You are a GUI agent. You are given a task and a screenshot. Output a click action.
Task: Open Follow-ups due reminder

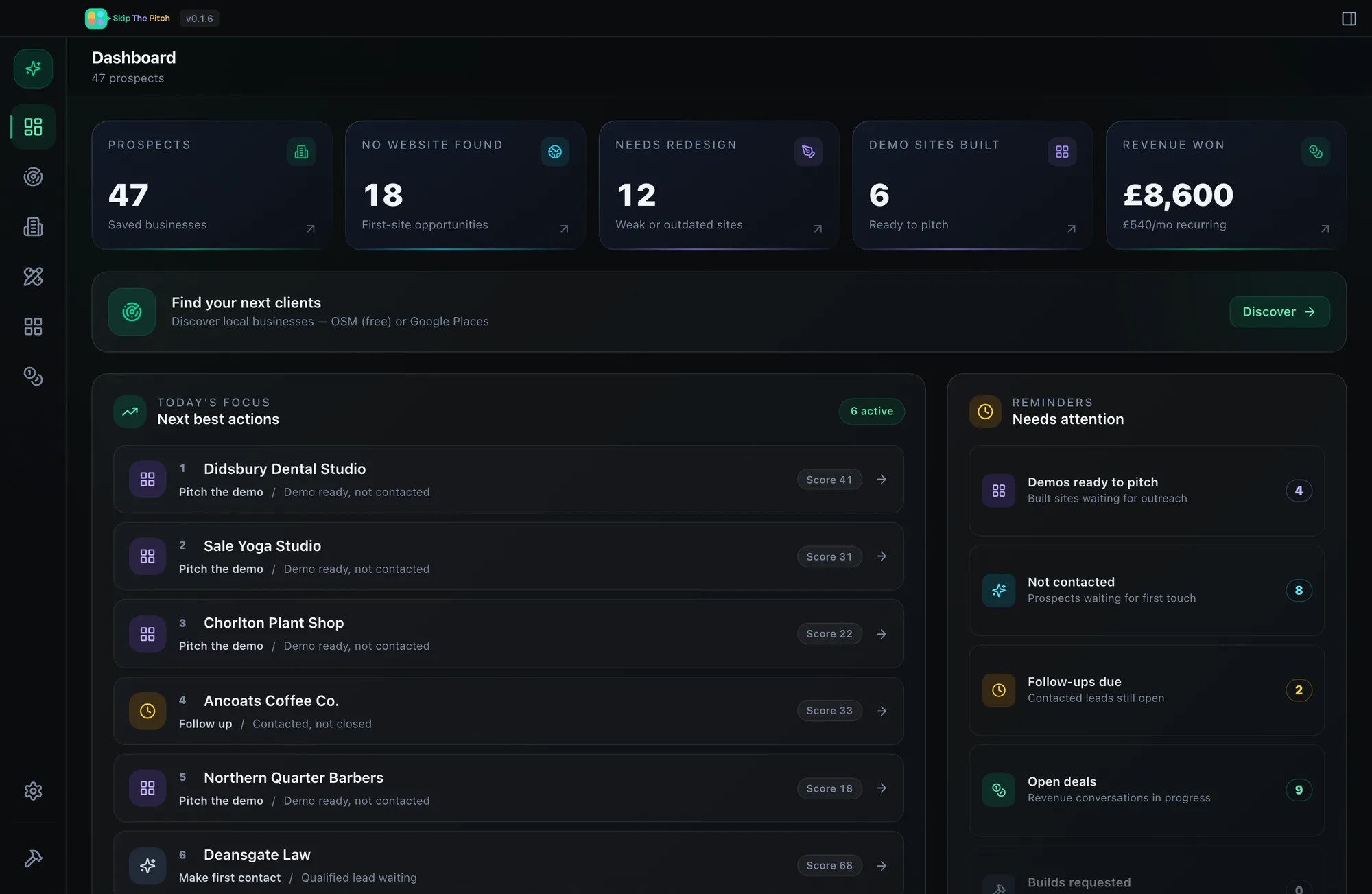pyautogui.click(x=1146, y=690)
